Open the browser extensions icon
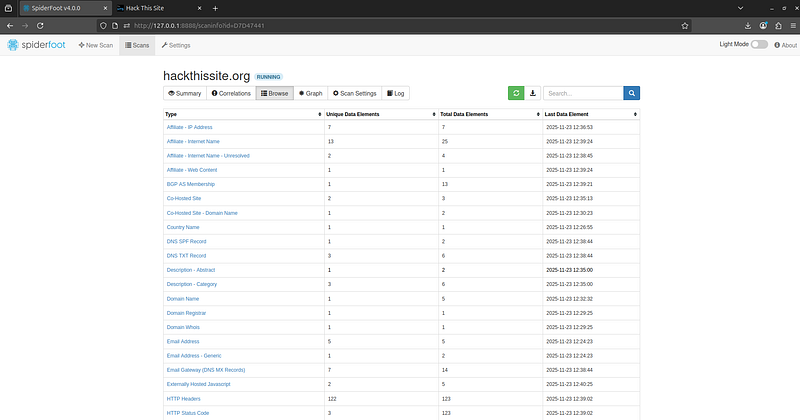The height and width of the screenshot is (420, 800). 779,26
